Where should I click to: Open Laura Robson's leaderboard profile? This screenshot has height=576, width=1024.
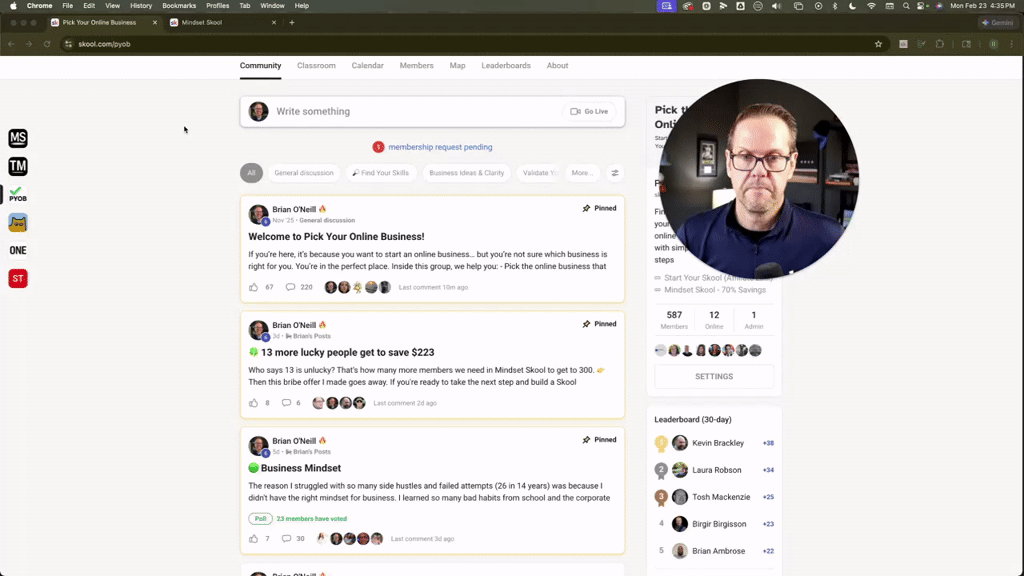(x=716, y=470)
